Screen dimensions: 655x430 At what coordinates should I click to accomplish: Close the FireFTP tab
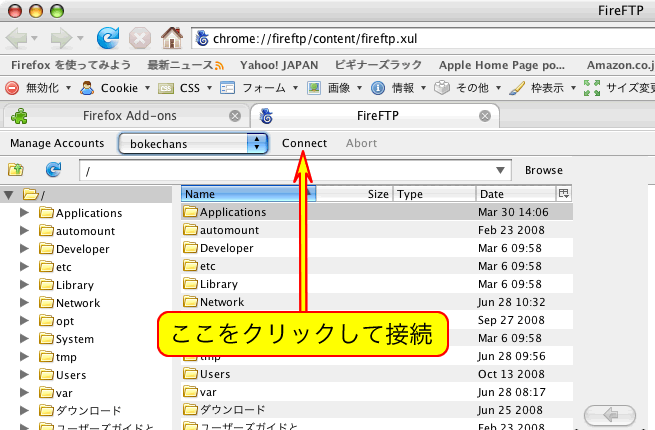point(485,116)
